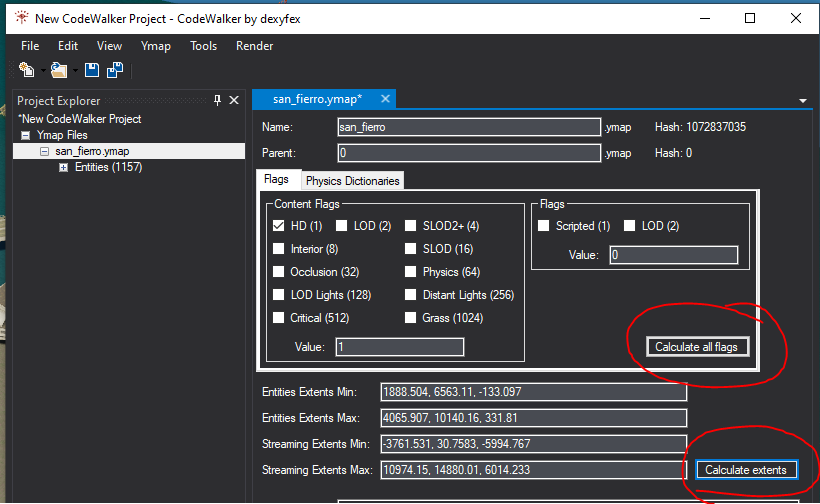
Task: Open the File menu
Action: (x=30, y=46)
